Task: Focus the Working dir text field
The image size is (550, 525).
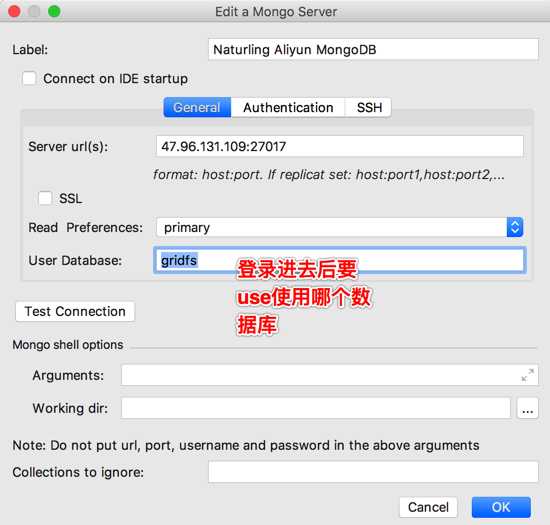Action: pos(316,408)
